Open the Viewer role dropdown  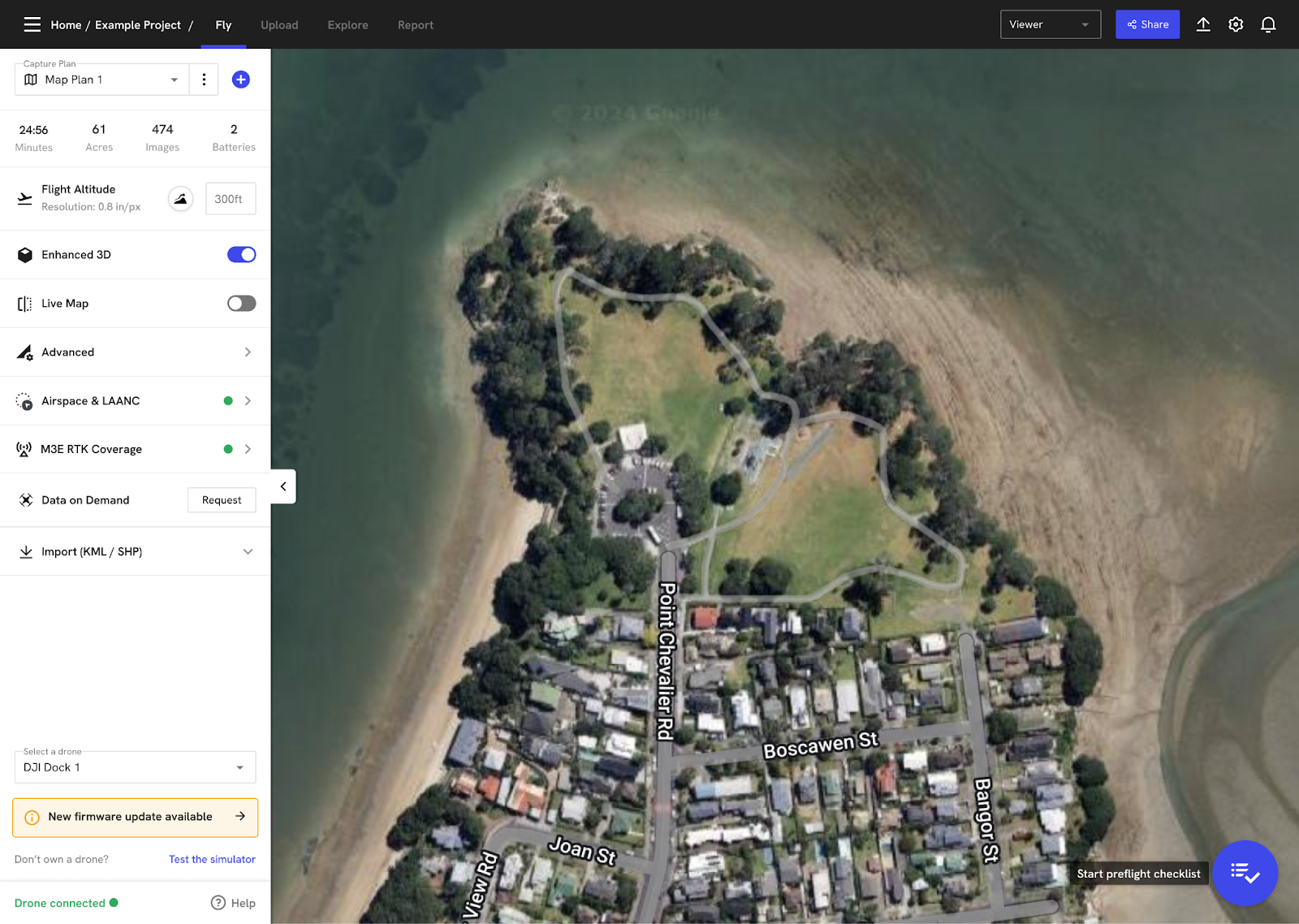point(1050,24)
